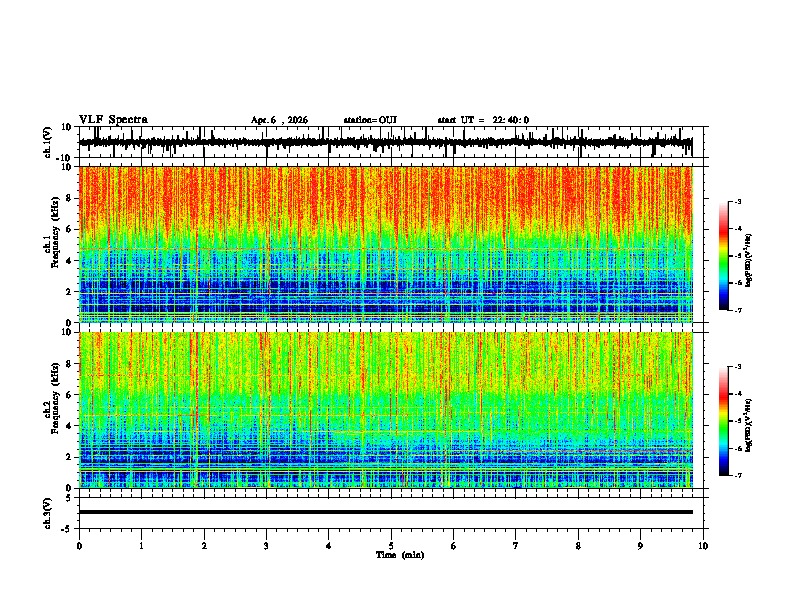Click the date "Apr. 6, 2026" in header
This screenshot has height=612, width=792.
point(279,120)
